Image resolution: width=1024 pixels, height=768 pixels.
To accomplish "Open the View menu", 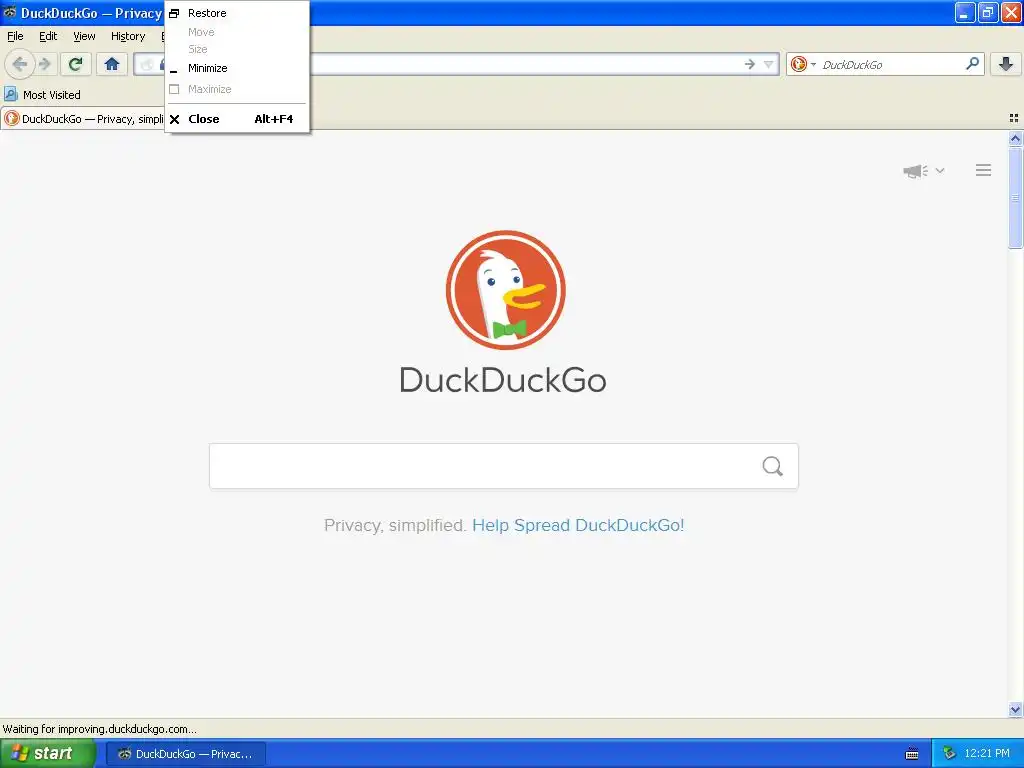I will 84,36.
